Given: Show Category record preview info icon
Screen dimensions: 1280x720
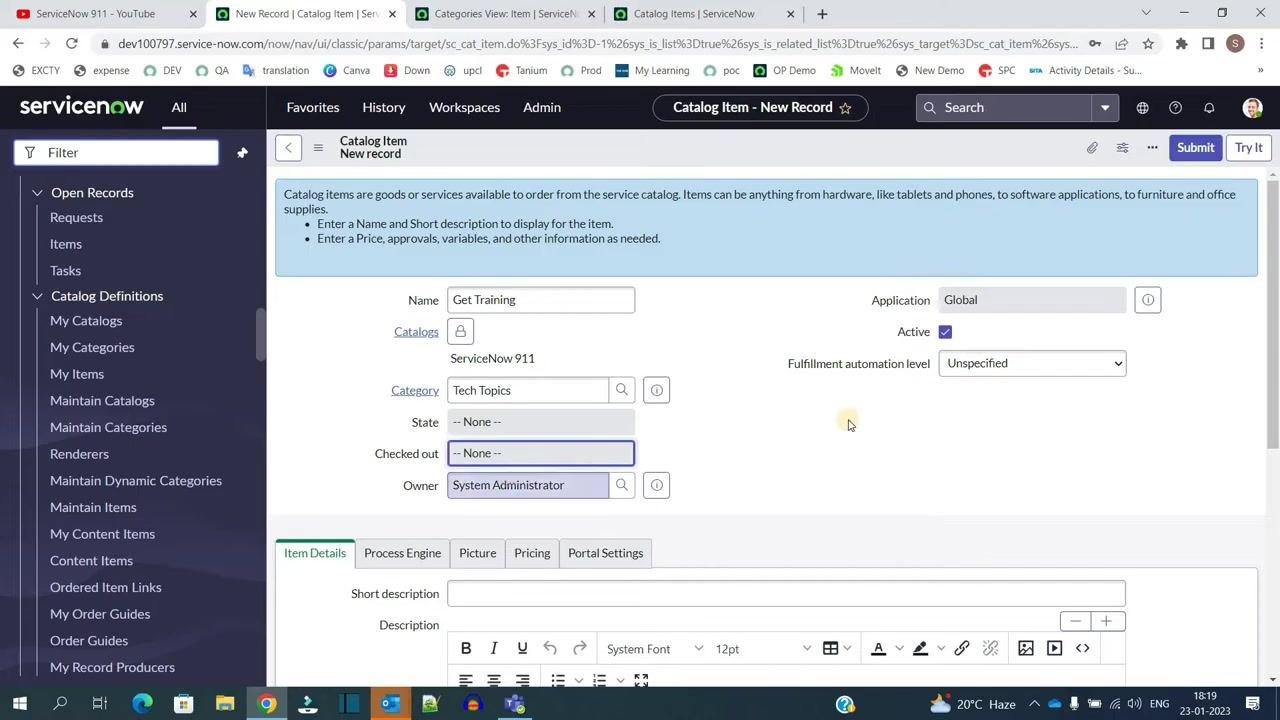Looking at the screenshot, I should [656, 390].
